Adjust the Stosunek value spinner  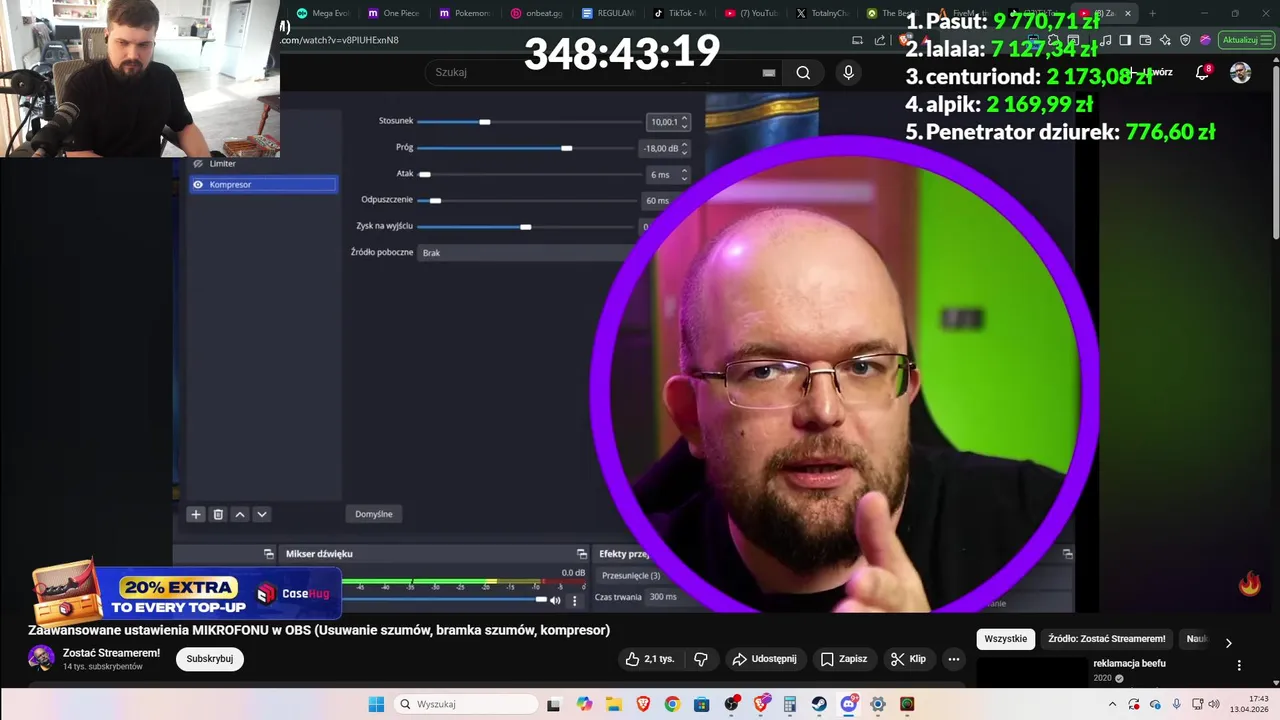point(684,122)
